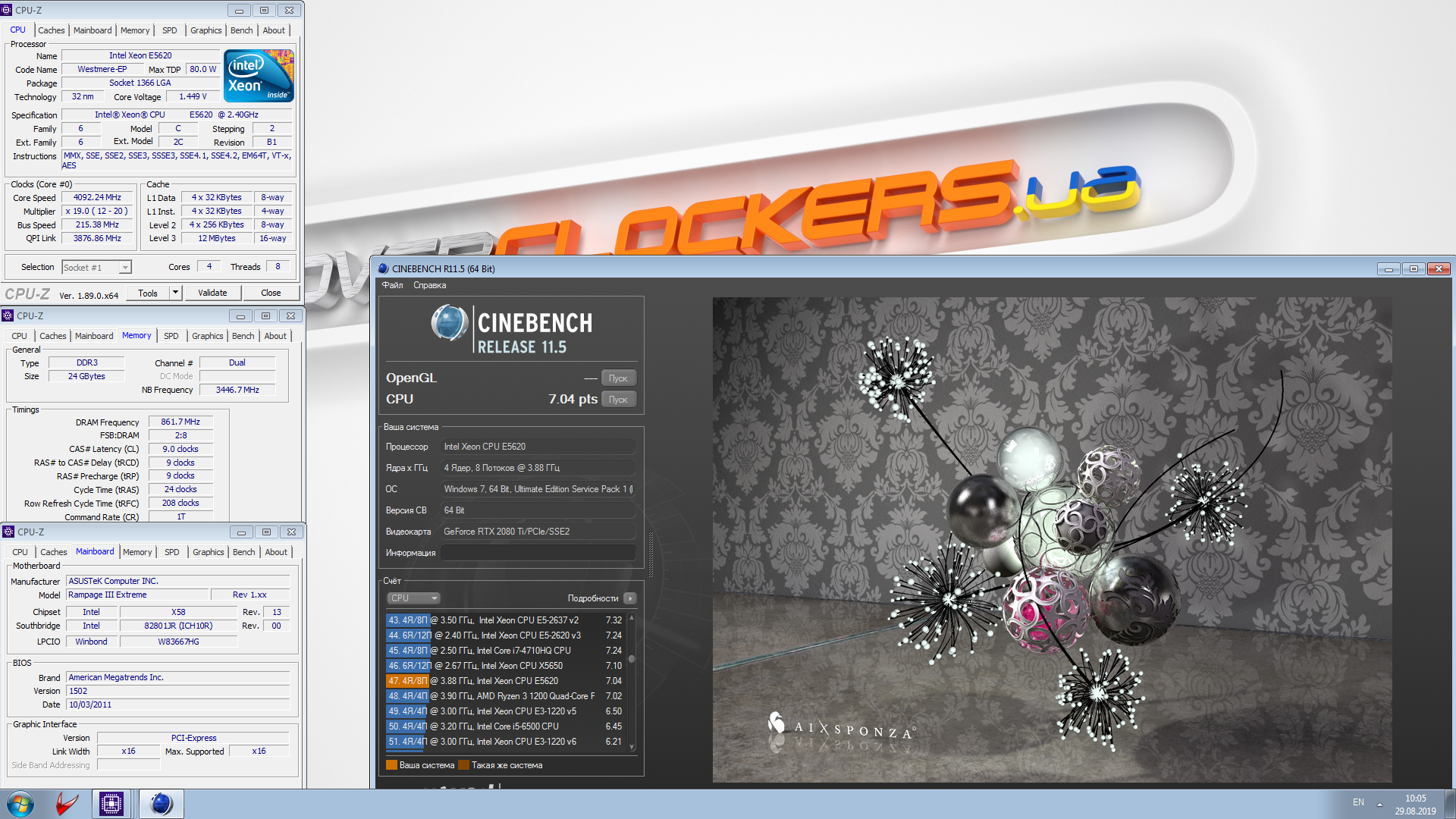Open Graphics tab in Memory CPU-Z window

[x=208, y=336]
